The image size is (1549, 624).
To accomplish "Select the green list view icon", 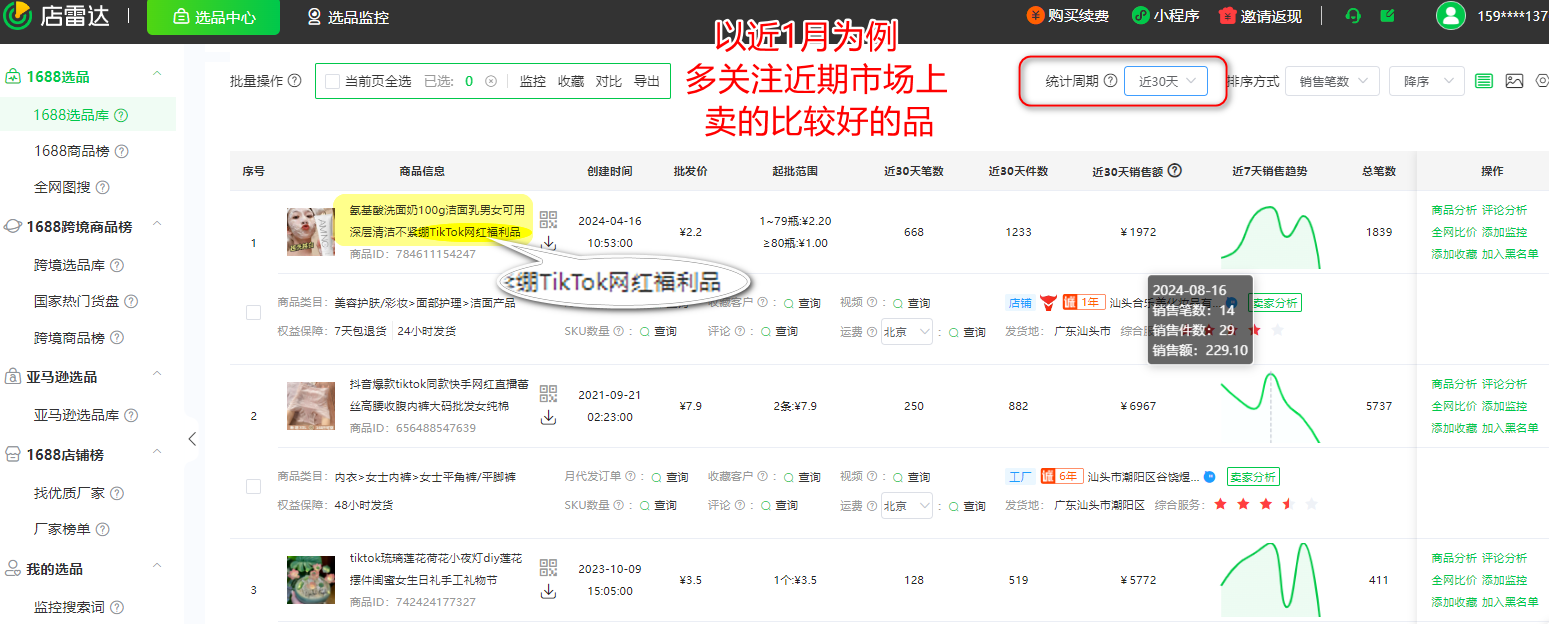I will (1484, 80).
